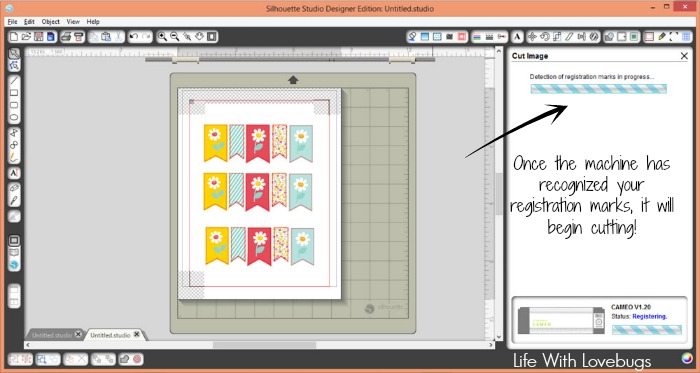Select the Text tool in left toolbar
This screenshot has height=373, width=700.
click(14, 173)
